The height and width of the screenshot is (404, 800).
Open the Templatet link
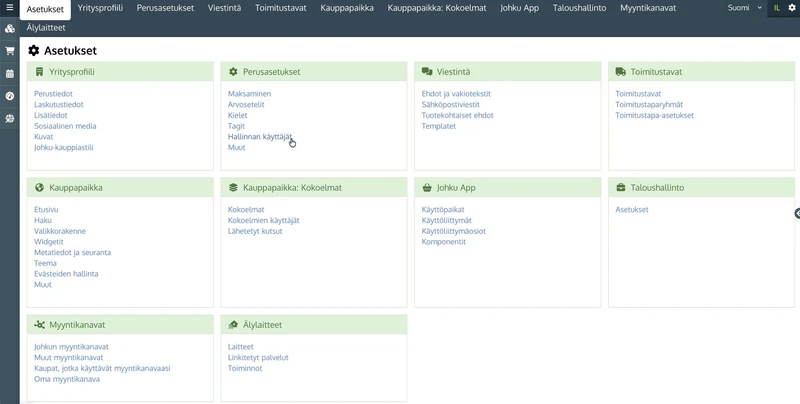click(439, 126)
